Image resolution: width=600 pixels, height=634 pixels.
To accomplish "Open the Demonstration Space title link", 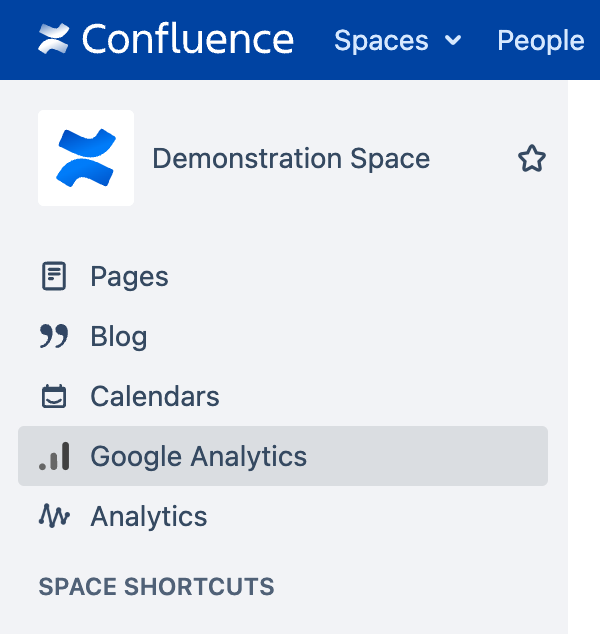I will pos(291,158).
